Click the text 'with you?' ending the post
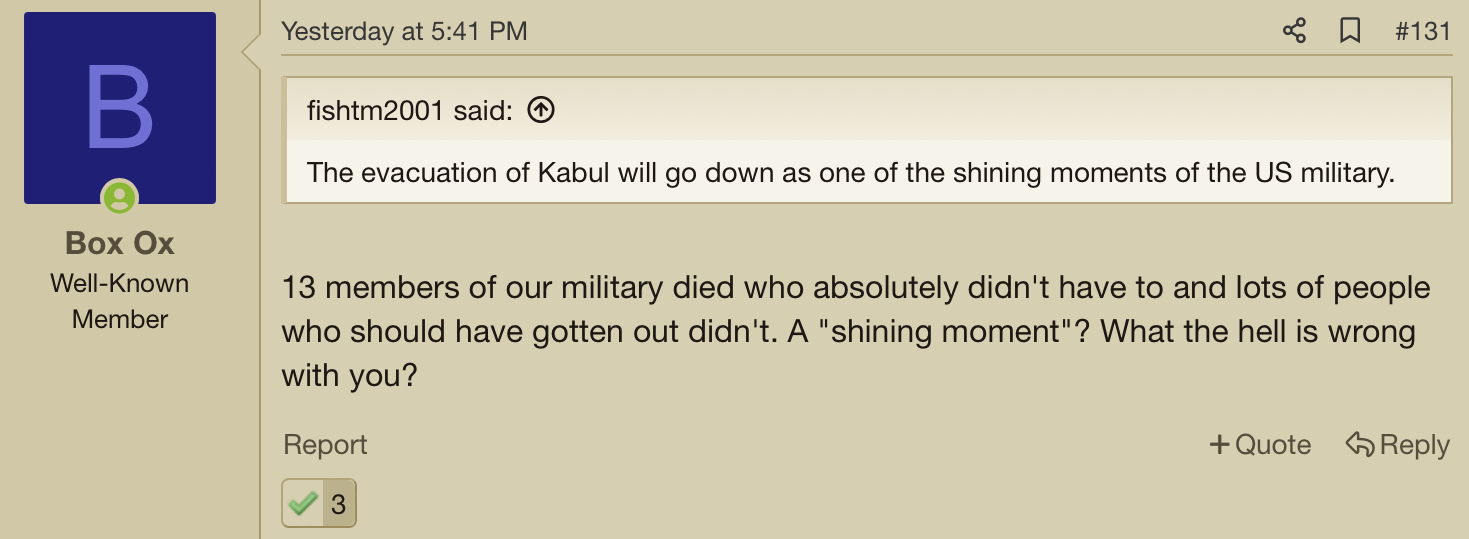 [x=349, y=377]
